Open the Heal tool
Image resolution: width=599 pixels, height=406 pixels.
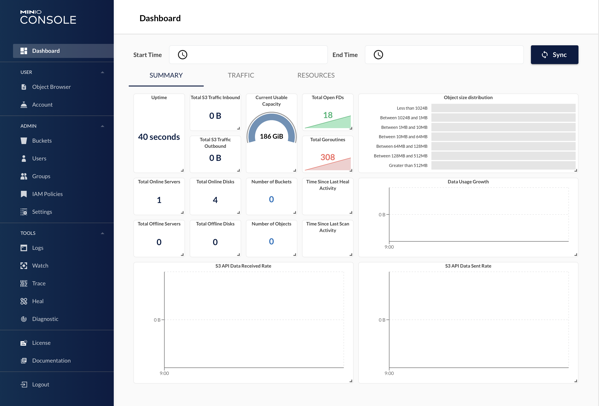(x=37, y=301)
